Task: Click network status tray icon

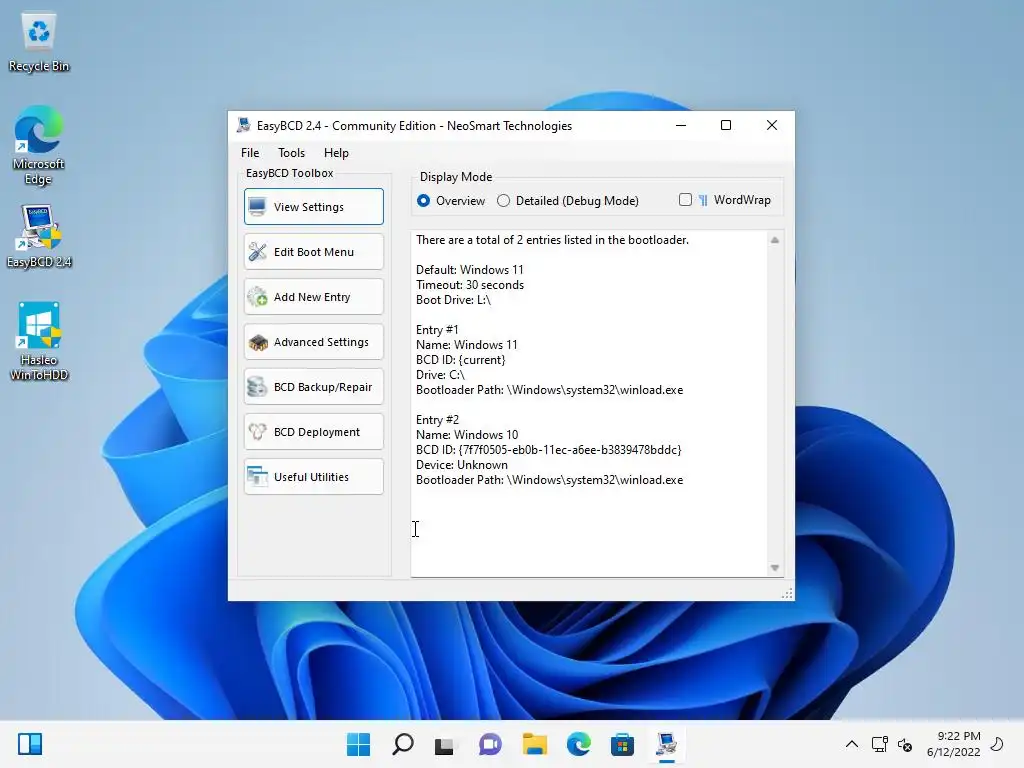Action: click(880, 744)
